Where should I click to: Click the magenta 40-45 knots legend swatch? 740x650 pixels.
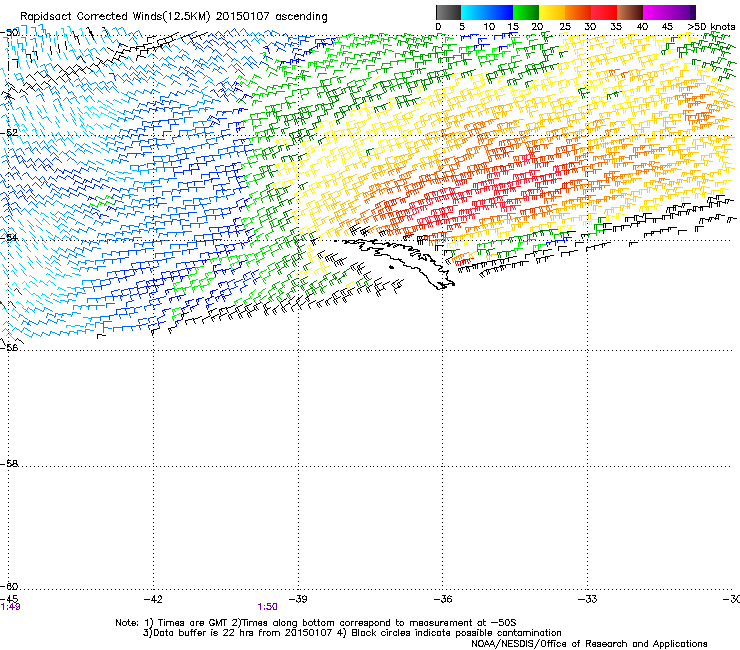(x=656, y=12)
